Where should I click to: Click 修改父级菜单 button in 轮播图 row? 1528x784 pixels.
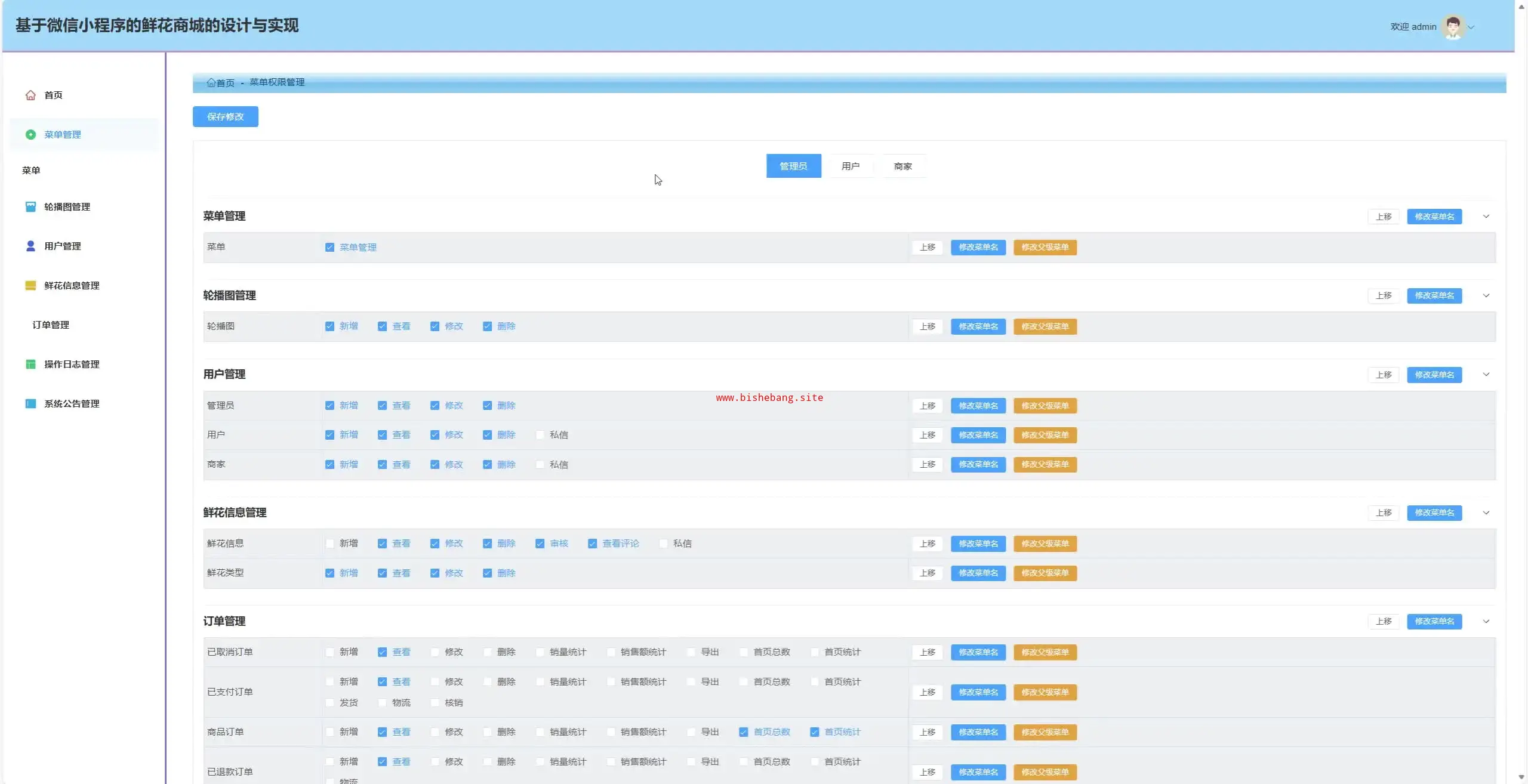1045,327
